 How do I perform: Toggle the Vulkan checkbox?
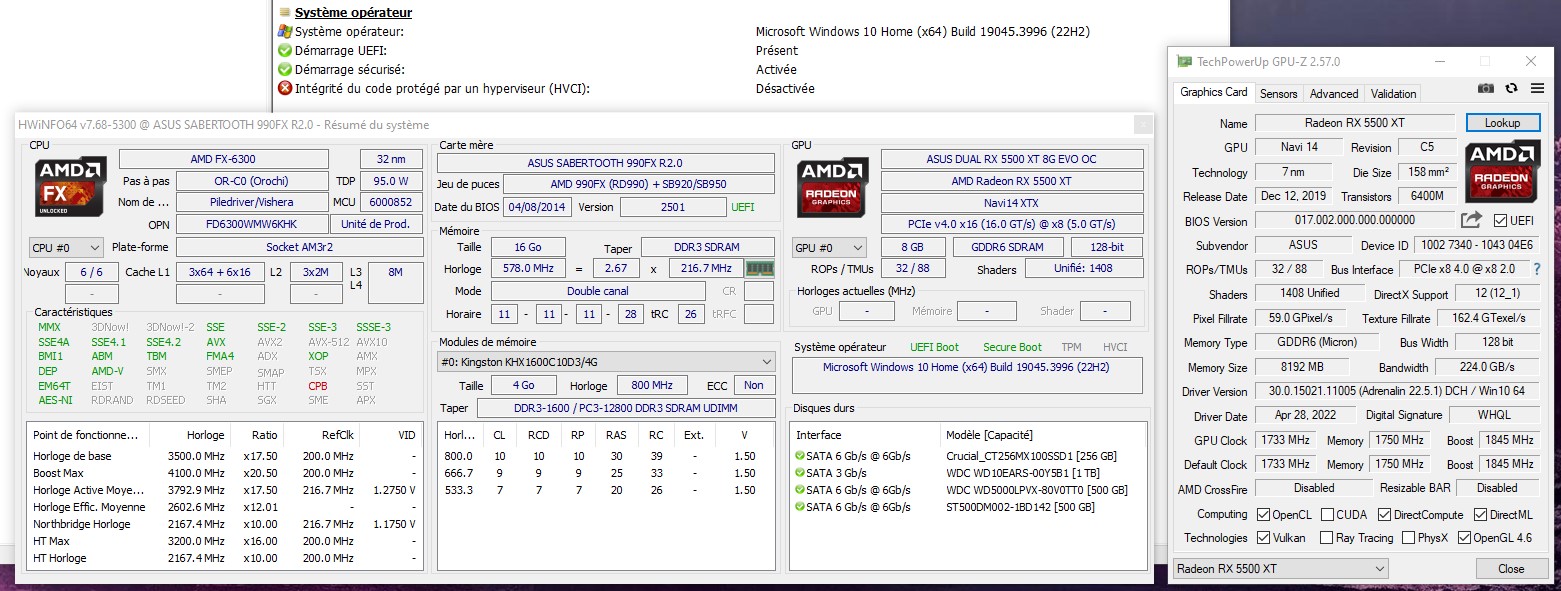click(1265, 538)
